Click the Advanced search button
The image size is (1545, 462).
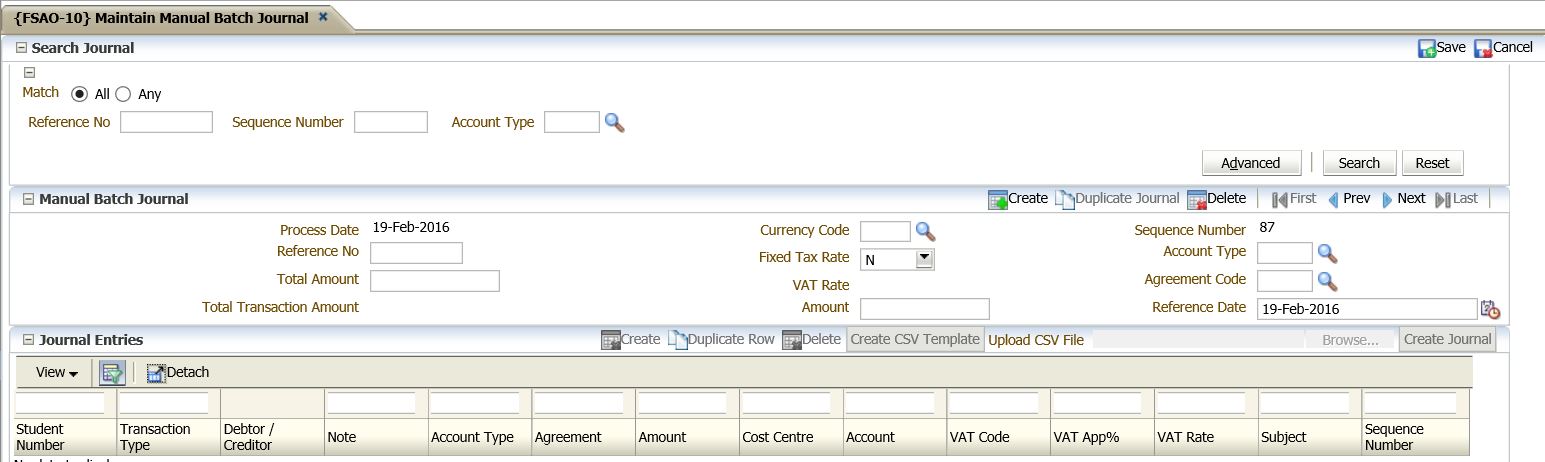(x=1250, y=163)
